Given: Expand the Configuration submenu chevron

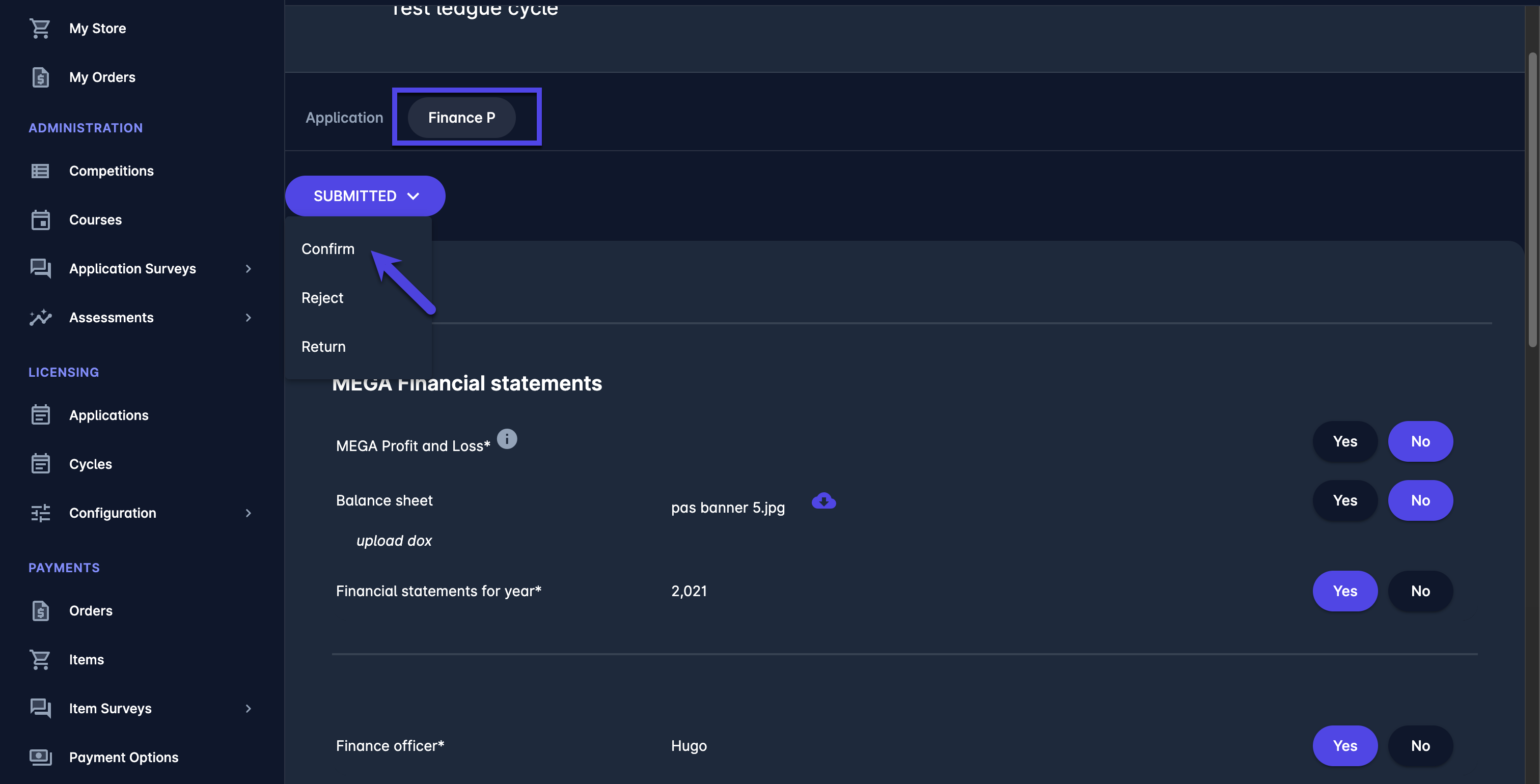Looking at the screenshot, I should point(248,513).
